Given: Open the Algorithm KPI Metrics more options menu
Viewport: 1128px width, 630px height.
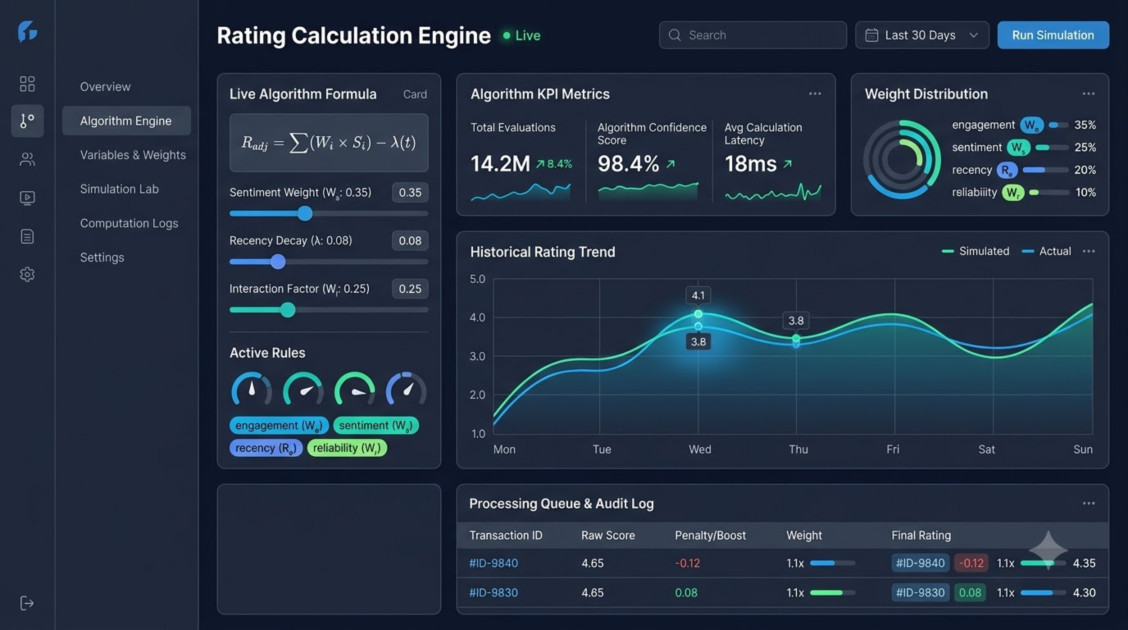Looking at the screenshot, I should 814,93.
